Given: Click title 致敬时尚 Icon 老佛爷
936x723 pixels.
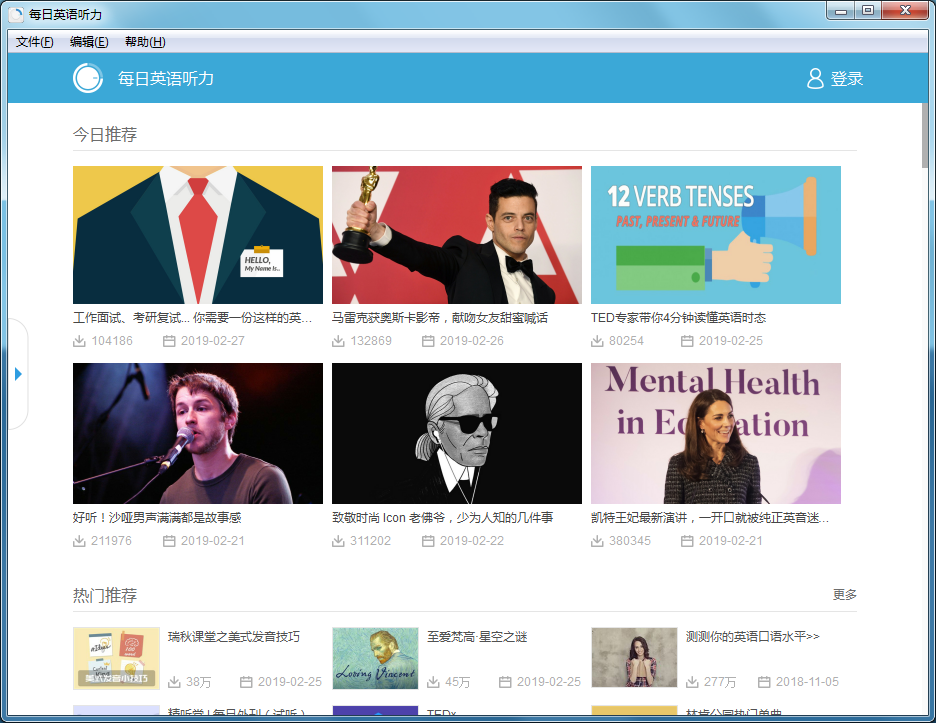Looking at the screenshot, I should pyautogui.click(x=442, y=518).
